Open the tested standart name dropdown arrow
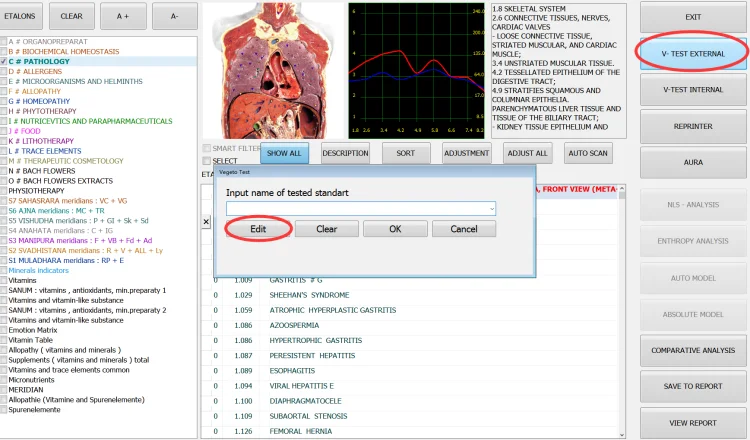Viewport: 750px width, 440px height. (490, 208)
